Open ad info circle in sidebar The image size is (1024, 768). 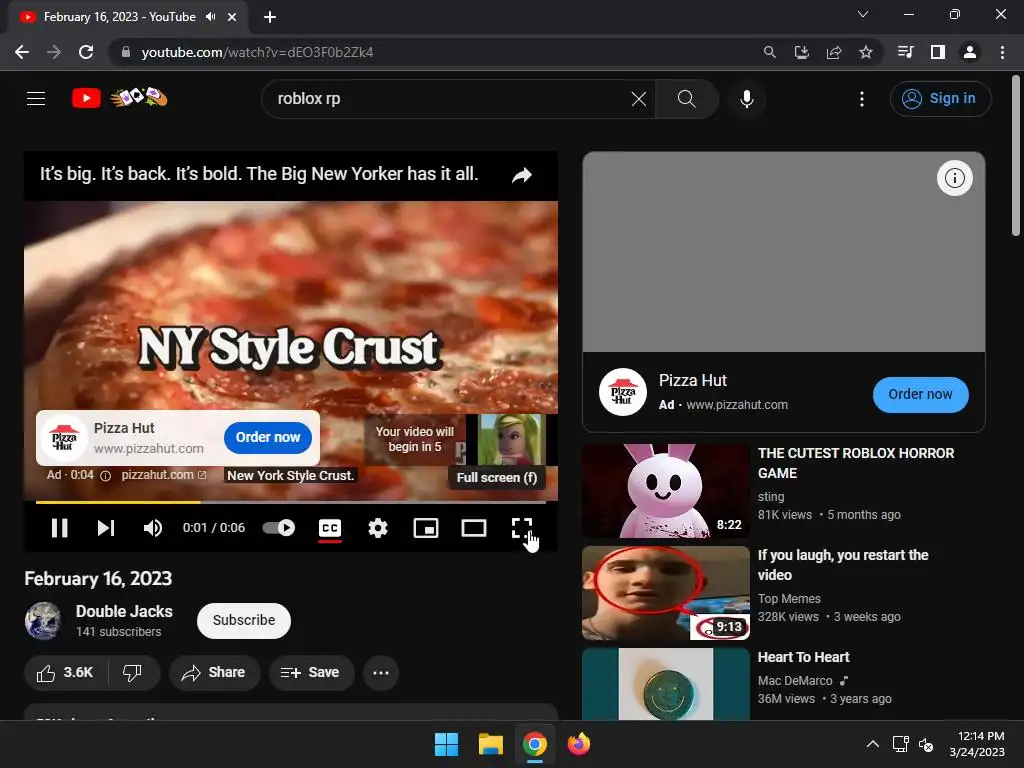pyautogui.click(x=955, y=178)
